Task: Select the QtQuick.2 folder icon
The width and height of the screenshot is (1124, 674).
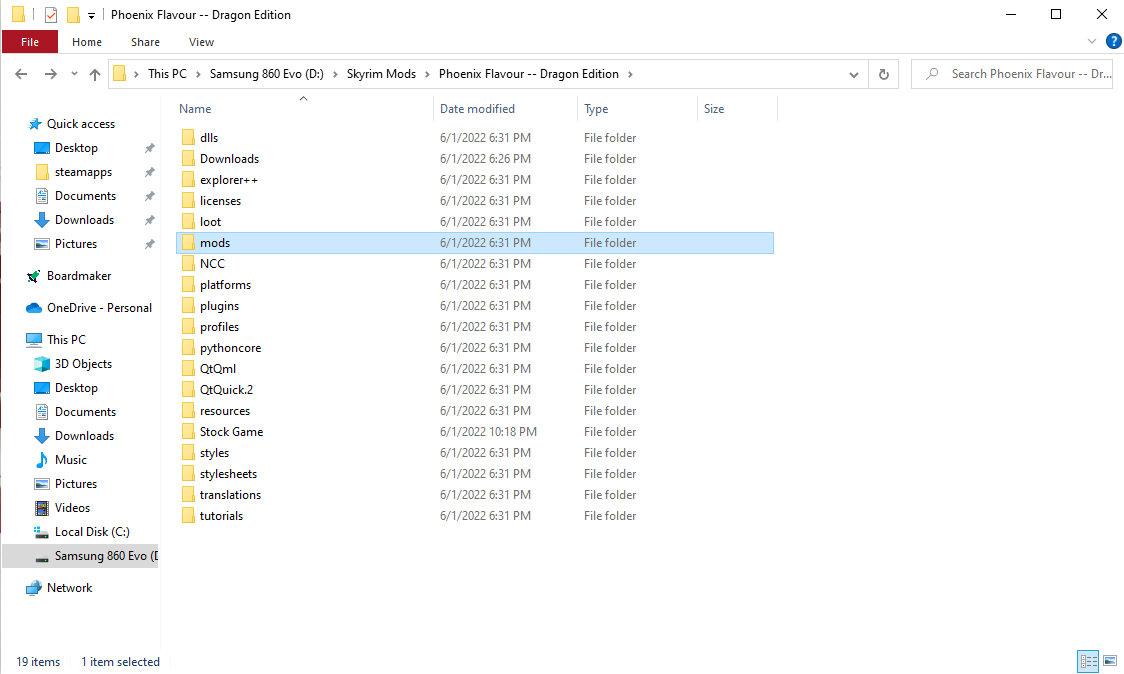Action: (x=188, y=389)
